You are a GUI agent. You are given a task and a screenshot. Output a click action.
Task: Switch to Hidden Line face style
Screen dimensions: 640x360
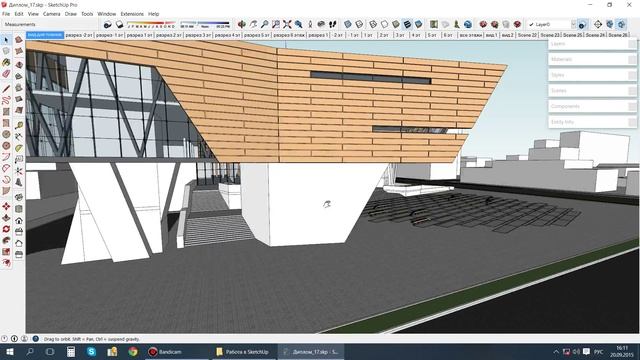[384, 24]
